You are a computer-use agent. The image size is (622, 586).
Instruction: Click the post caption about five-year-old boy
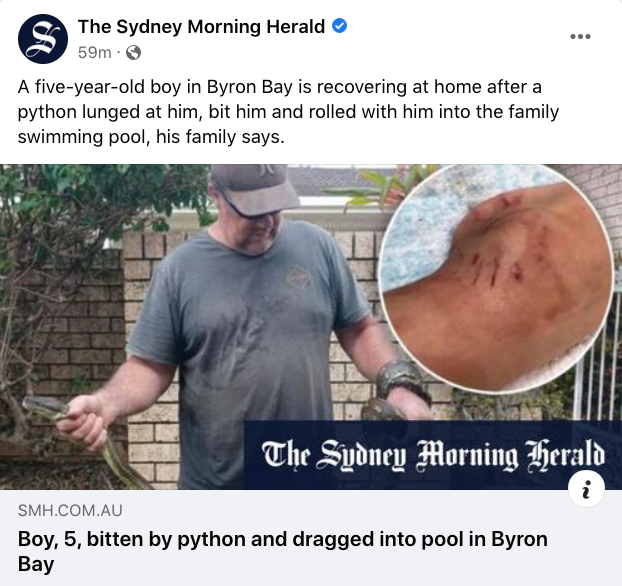(x=288, y=112)
